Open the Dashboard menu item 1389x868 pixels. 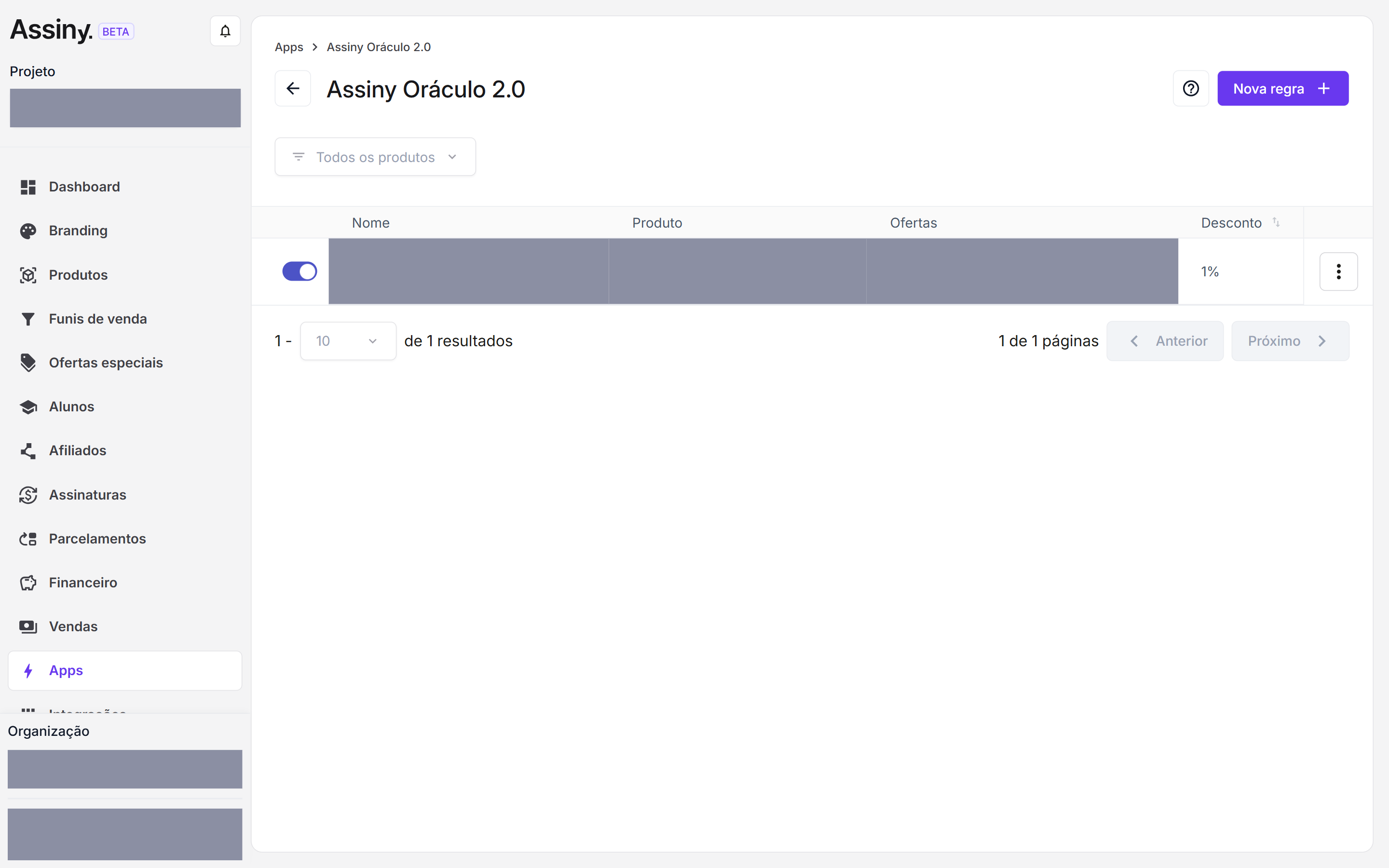(x=125, y=187)
